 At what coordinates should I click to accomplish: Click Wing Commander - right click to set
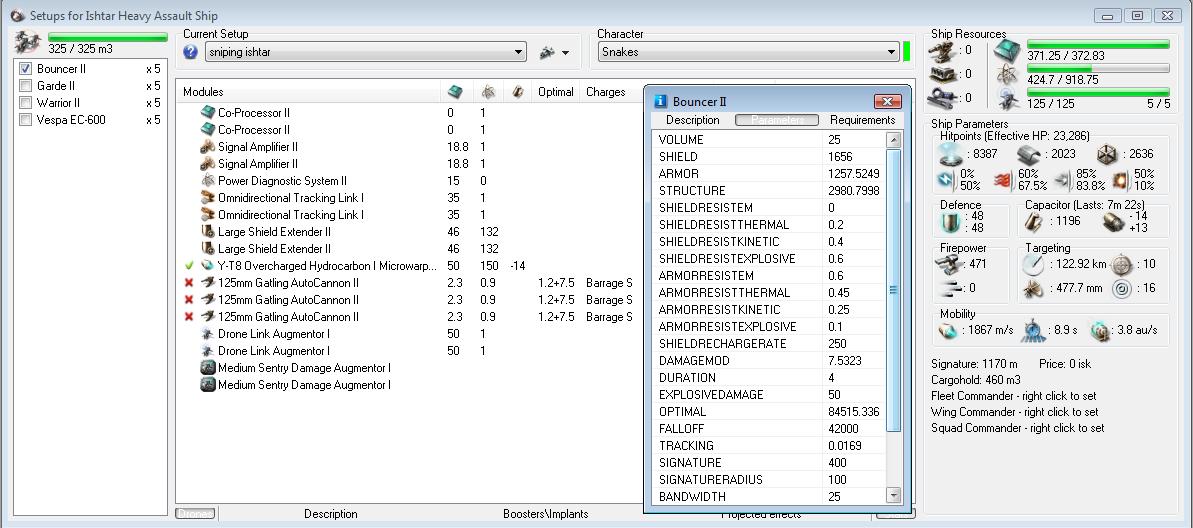pyautogui.click(x=1015, y=412)
